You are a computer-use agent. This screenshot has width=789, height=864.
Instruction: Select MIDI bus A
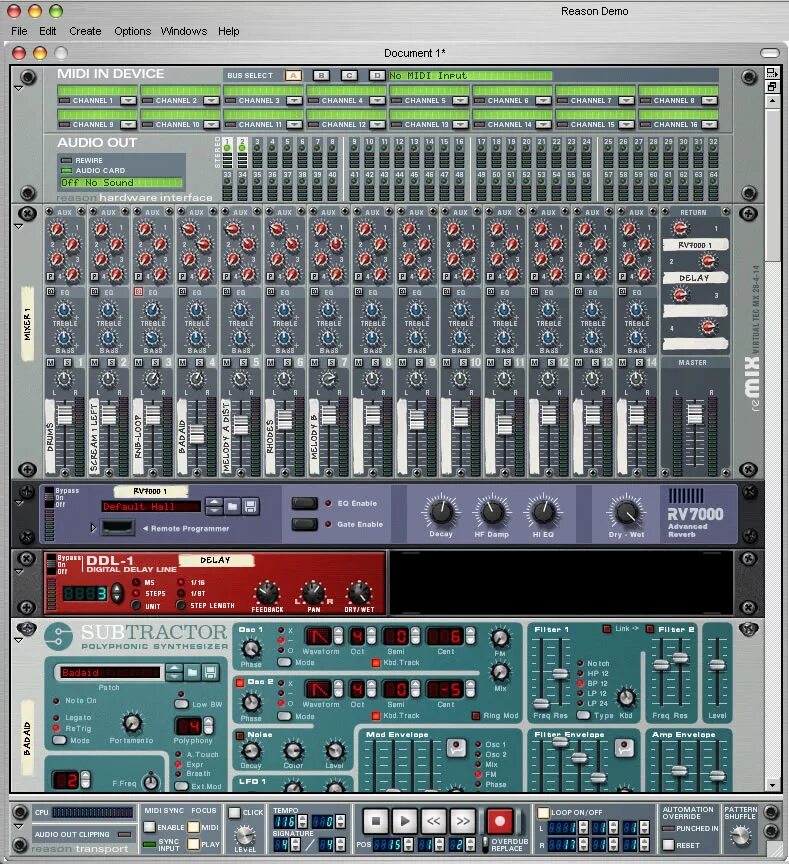point(294,75)
